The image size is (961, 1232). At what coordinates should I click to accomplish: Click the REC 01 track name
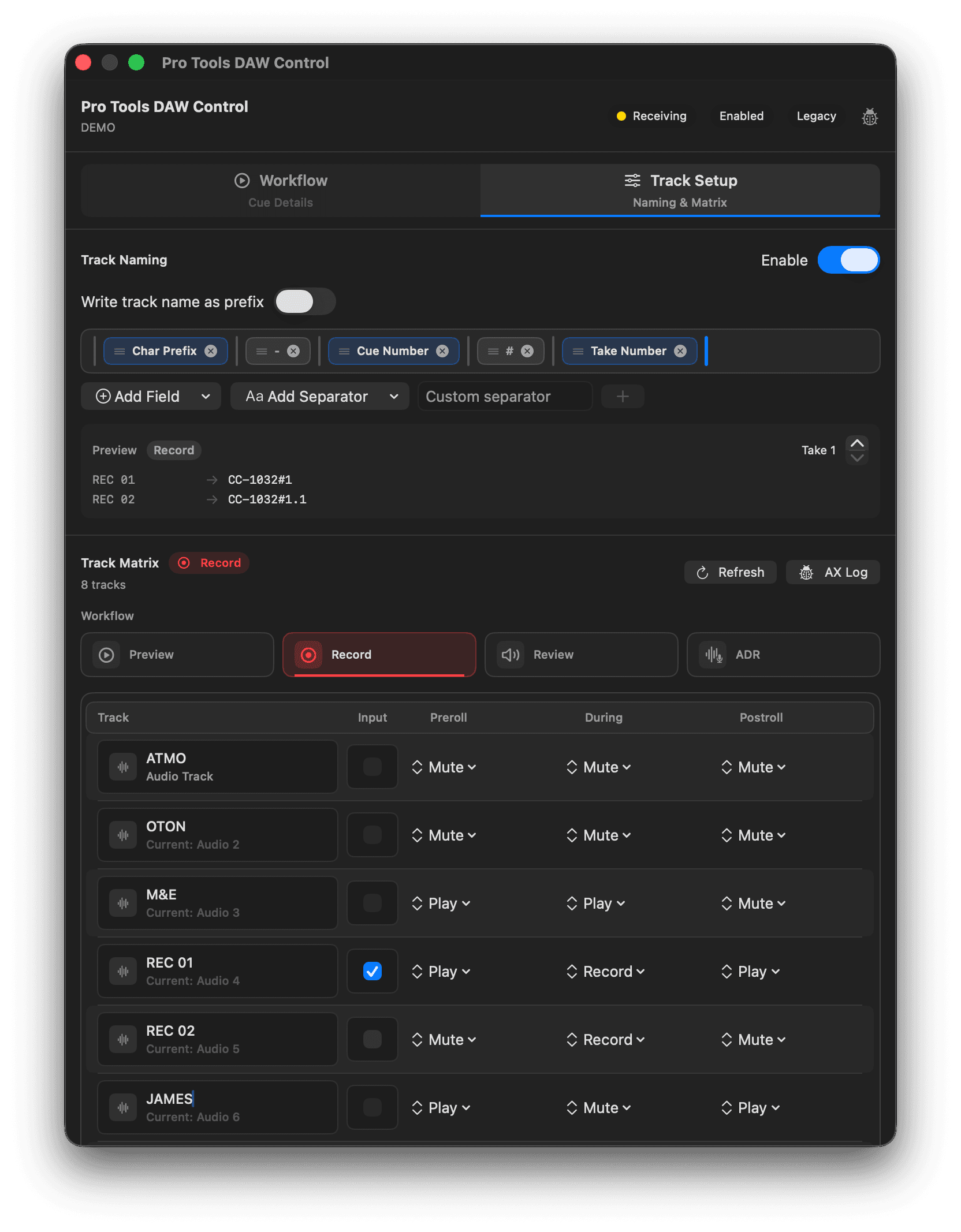pos(170,963)
